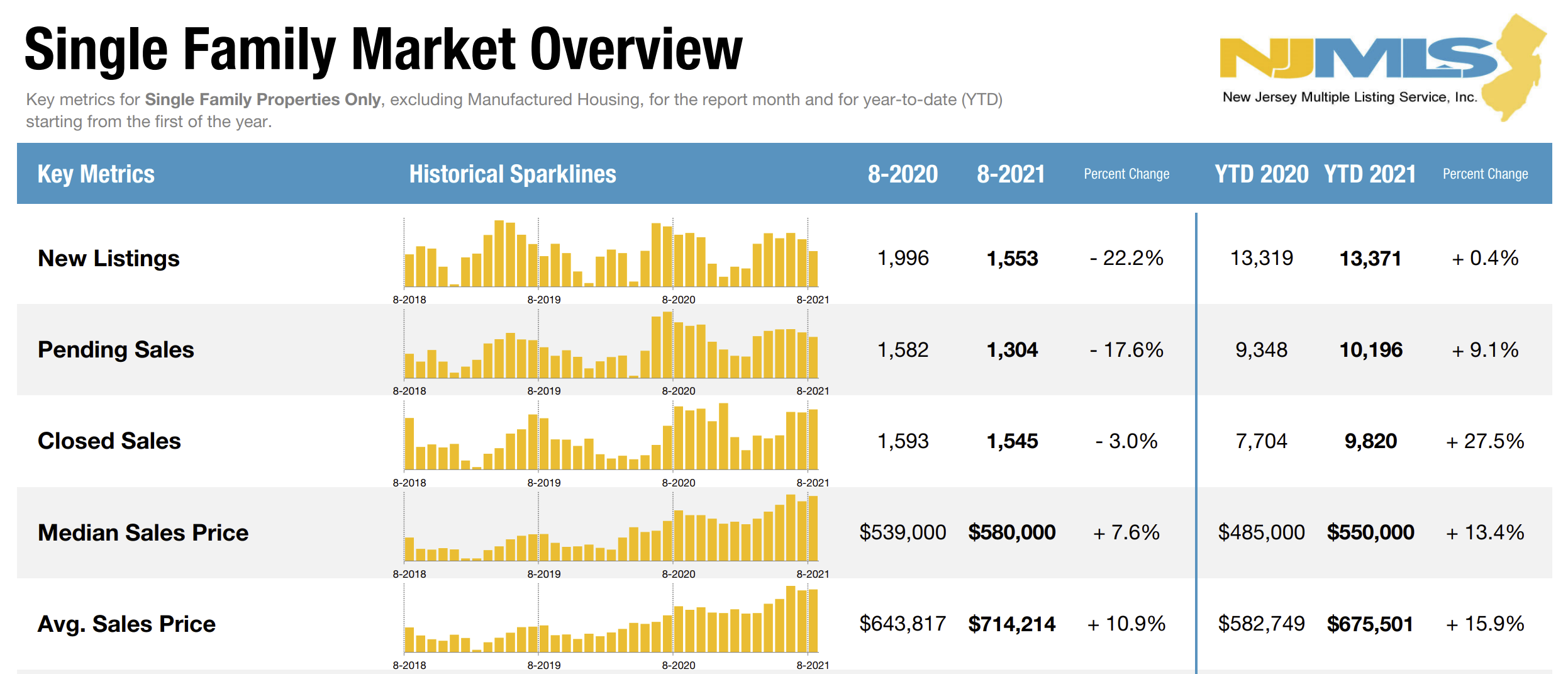Click the 8-2021 label under Avg. Sales Price chart
The image size is (1568, 674).
coord(813,665)
